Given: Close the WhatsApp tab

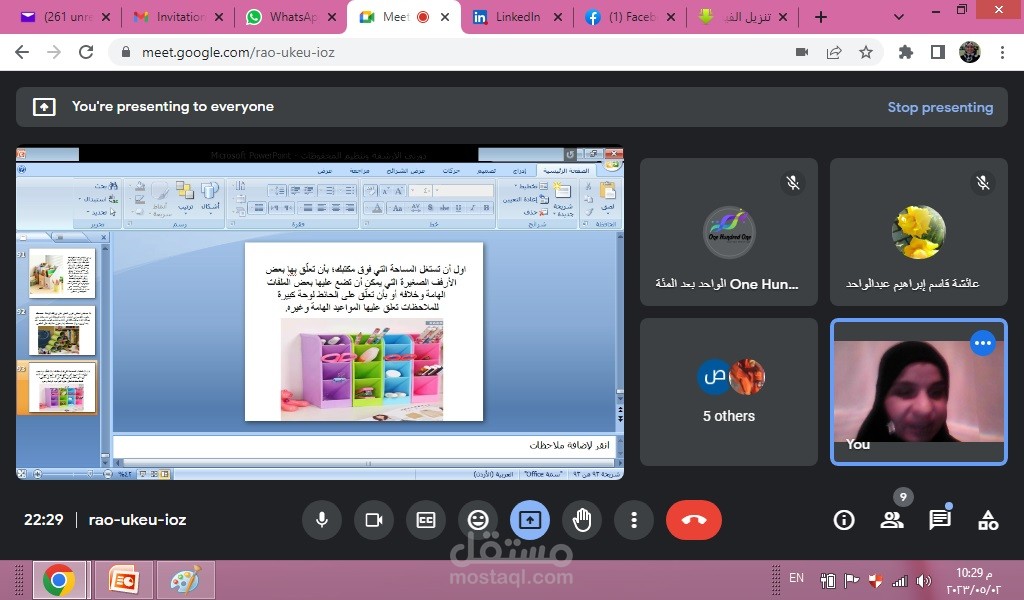Looking at the screenshot, I should (x=332, y=17).
